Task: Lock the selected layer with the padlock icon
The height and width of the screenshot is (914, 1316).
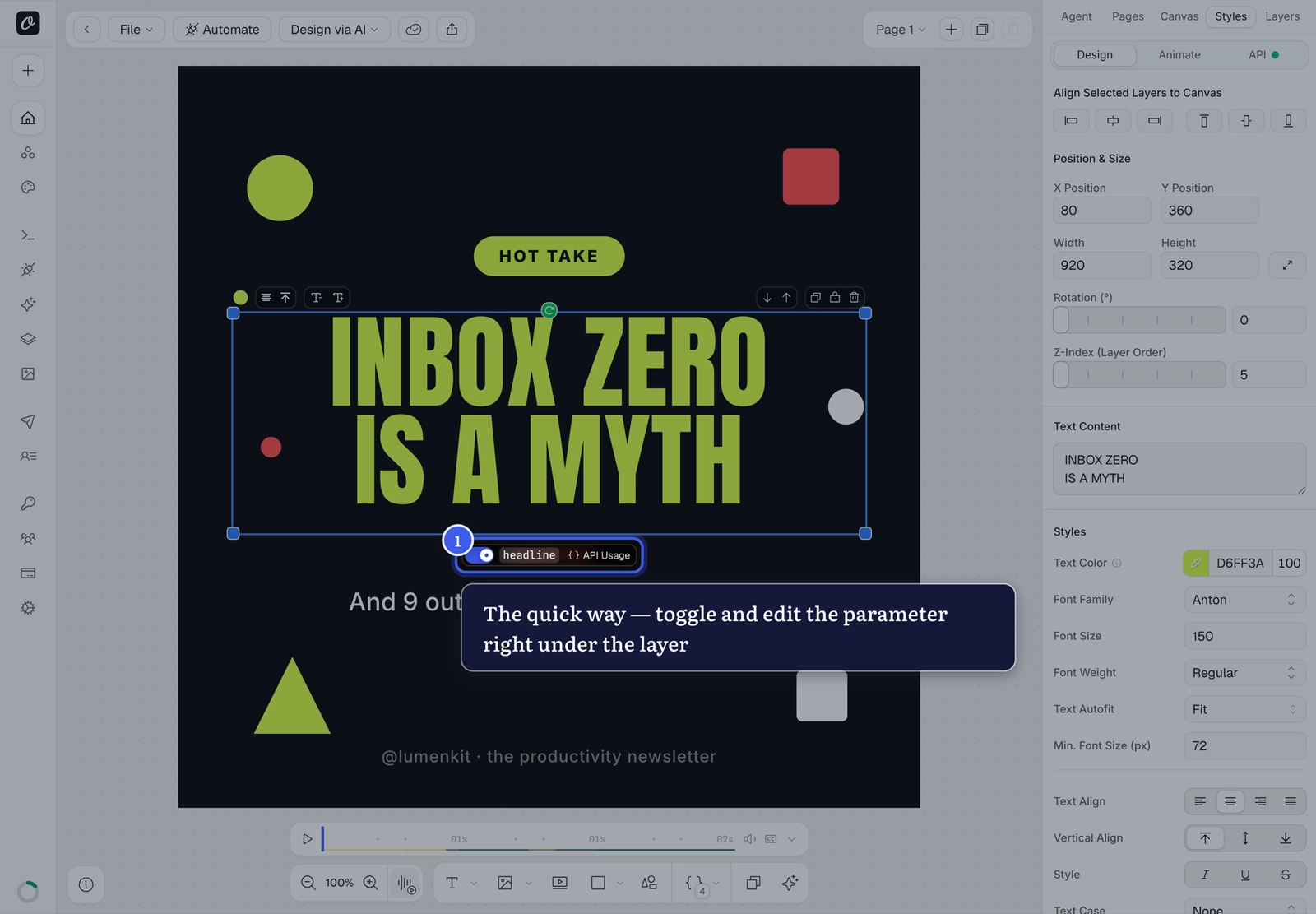Action: pos(835,298)
